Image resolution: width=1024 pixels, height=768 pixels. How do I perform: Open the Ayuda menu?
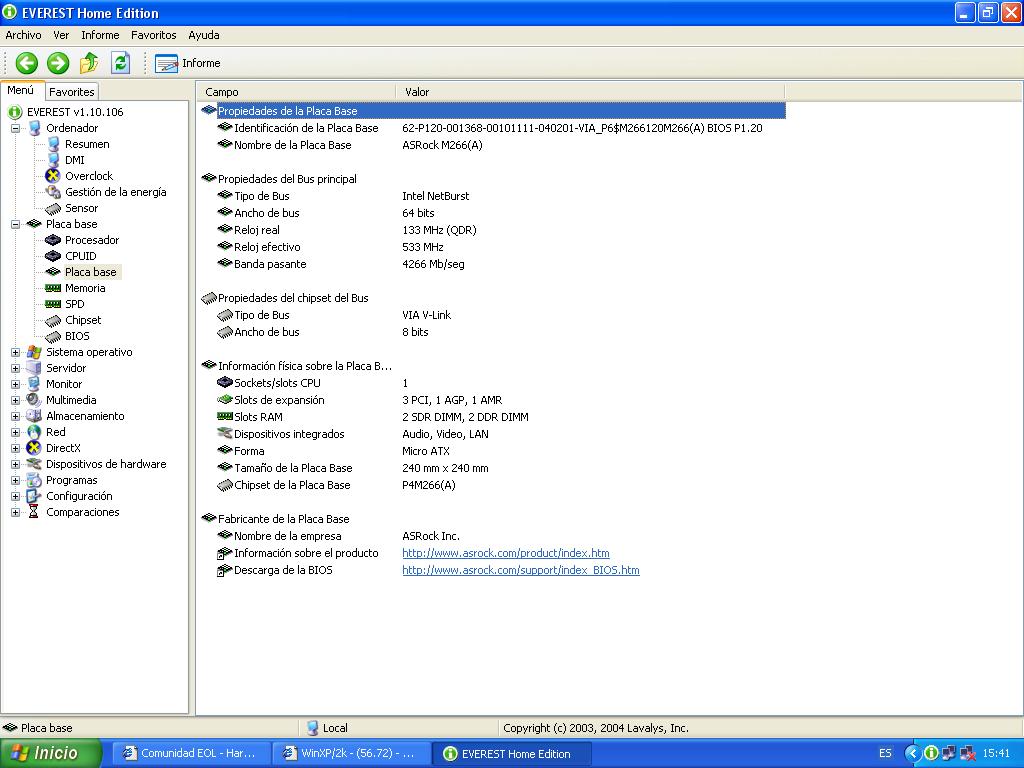204,35
